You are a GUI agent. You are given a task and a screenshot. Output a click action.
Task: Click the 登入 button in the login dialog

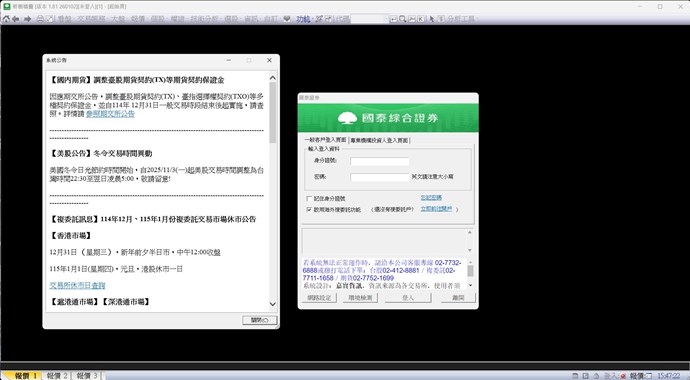click(408, 298)
